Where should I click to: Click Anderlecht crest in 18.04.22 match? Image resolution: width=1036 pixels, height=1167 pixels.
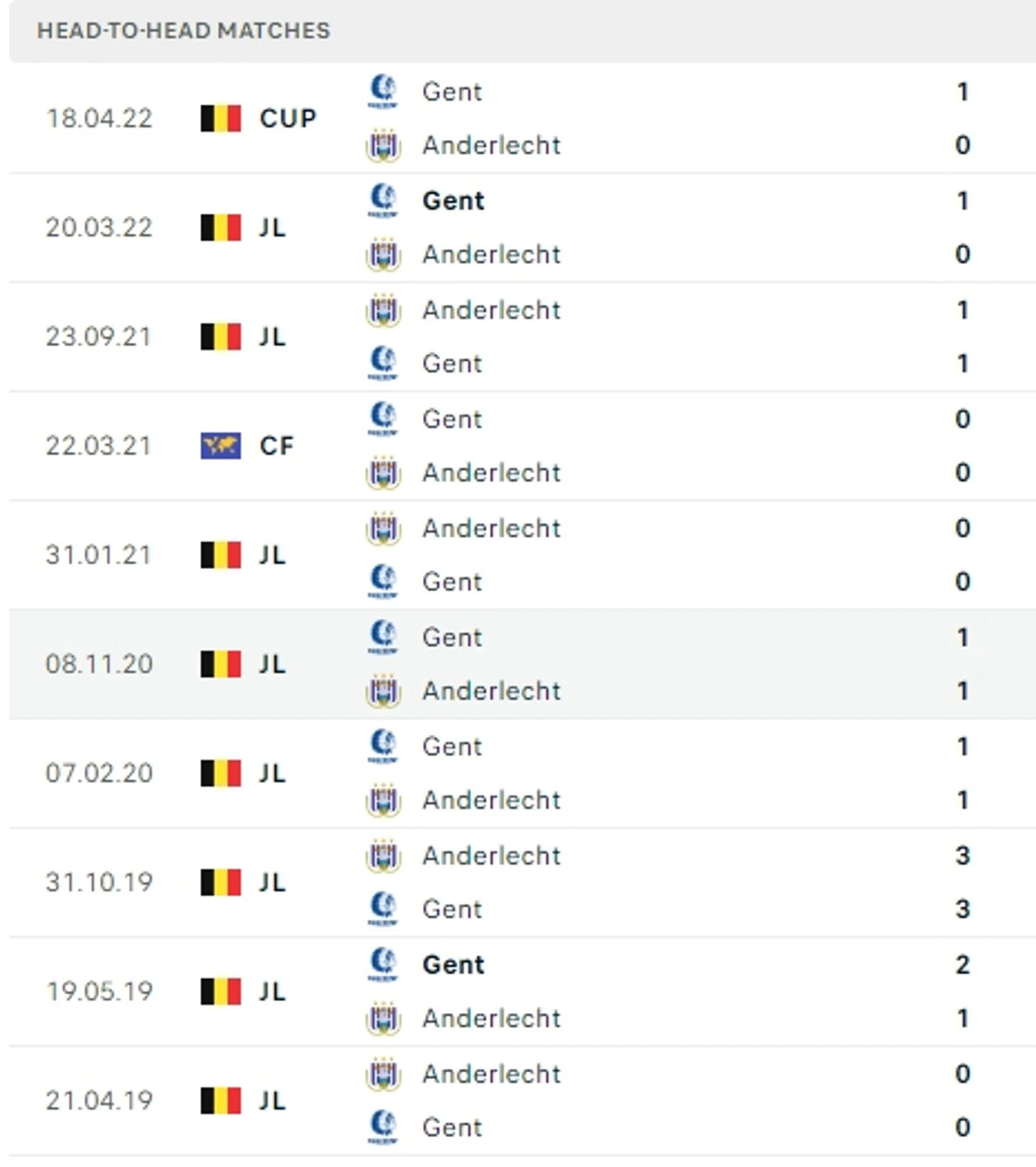pyautogui.click(x=383, y=145)
